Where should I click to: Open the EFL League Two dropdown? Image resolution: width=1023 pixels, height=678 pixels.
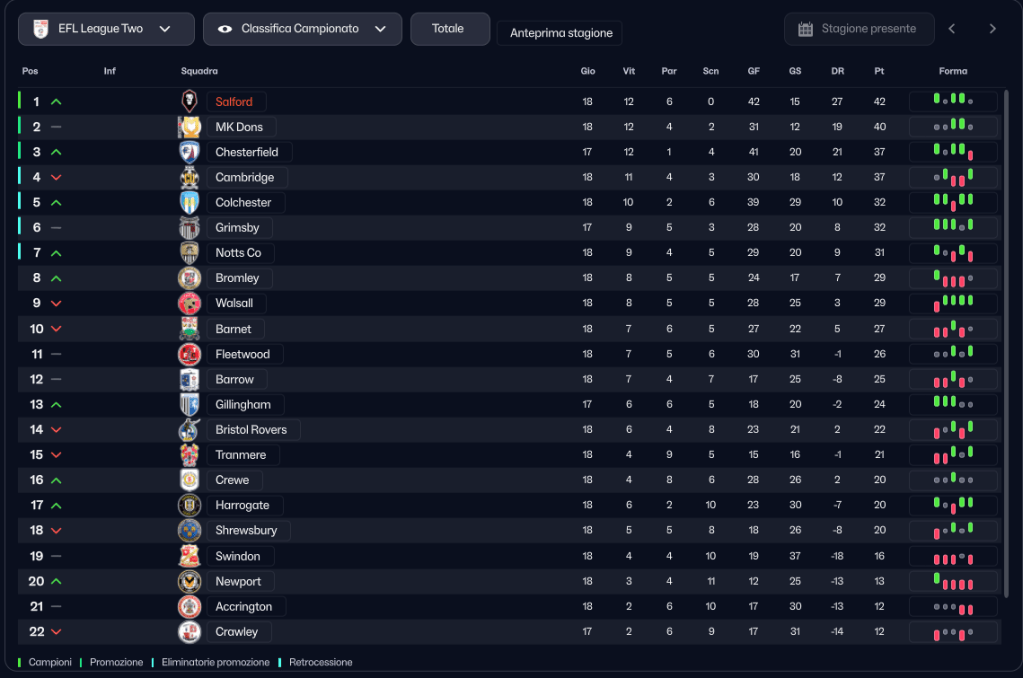106,29
